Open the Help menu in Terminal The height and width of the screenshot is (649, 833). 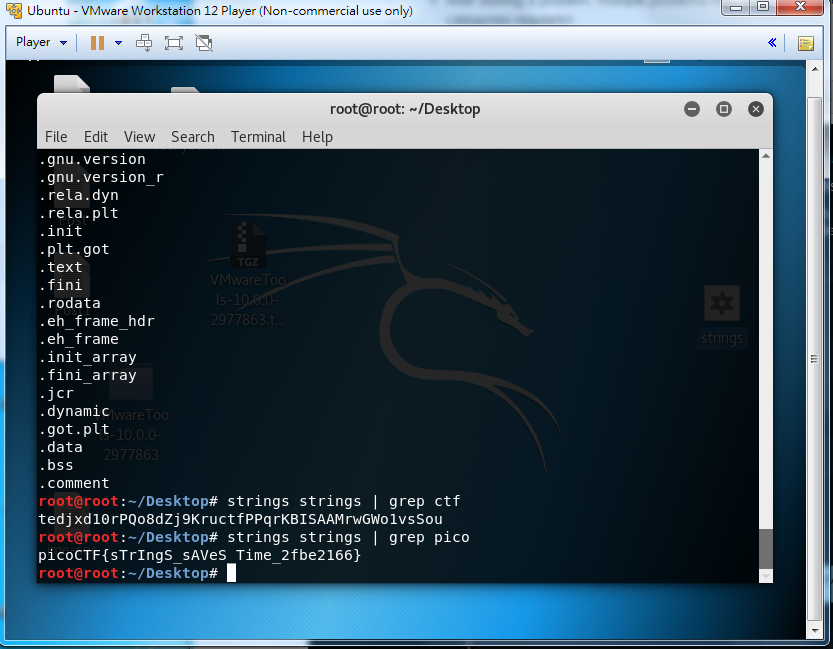[317, 137]
